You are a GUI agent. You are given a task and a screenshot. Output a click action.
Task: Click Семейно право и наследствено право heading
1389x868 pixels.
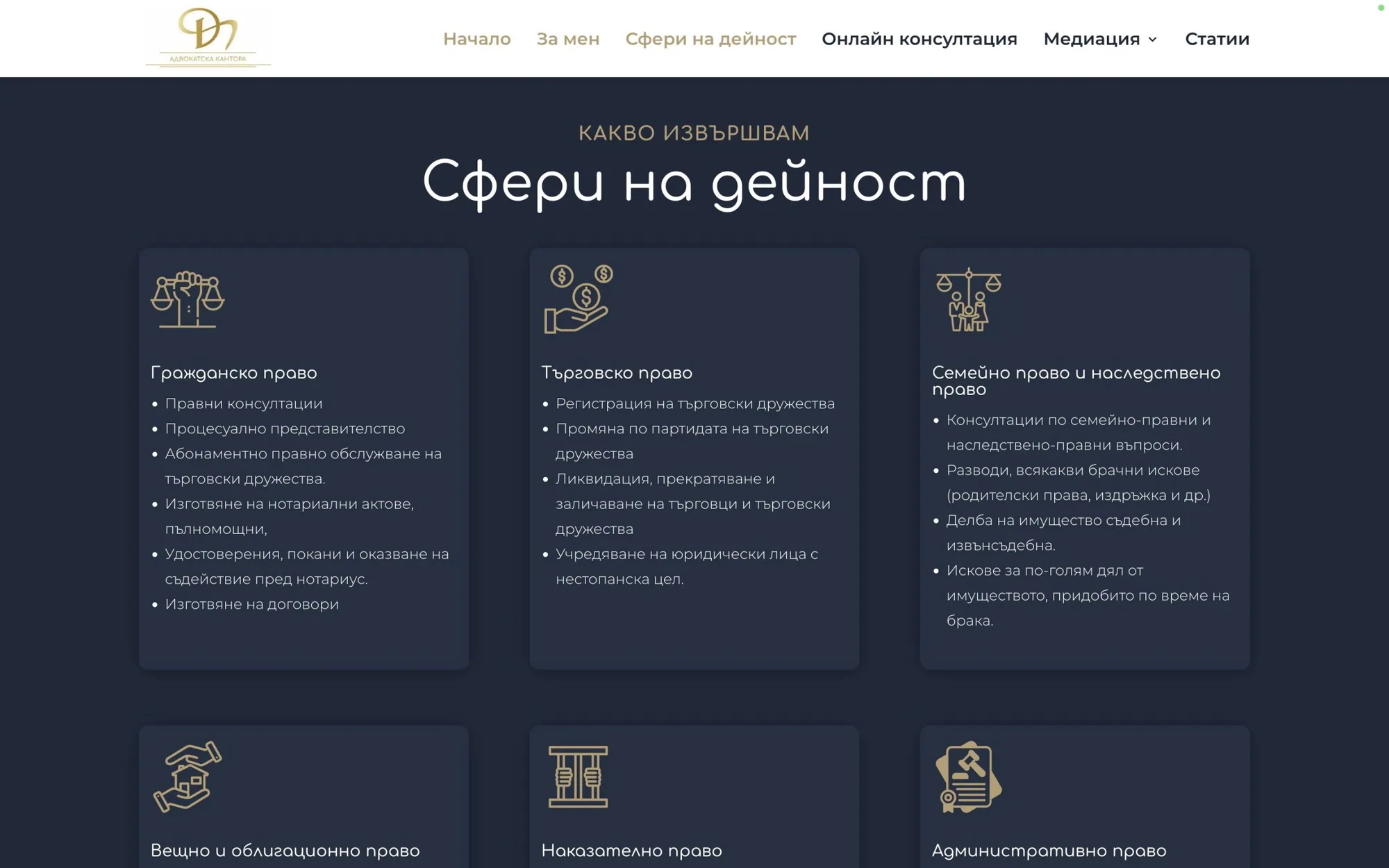click(1076, 381)
